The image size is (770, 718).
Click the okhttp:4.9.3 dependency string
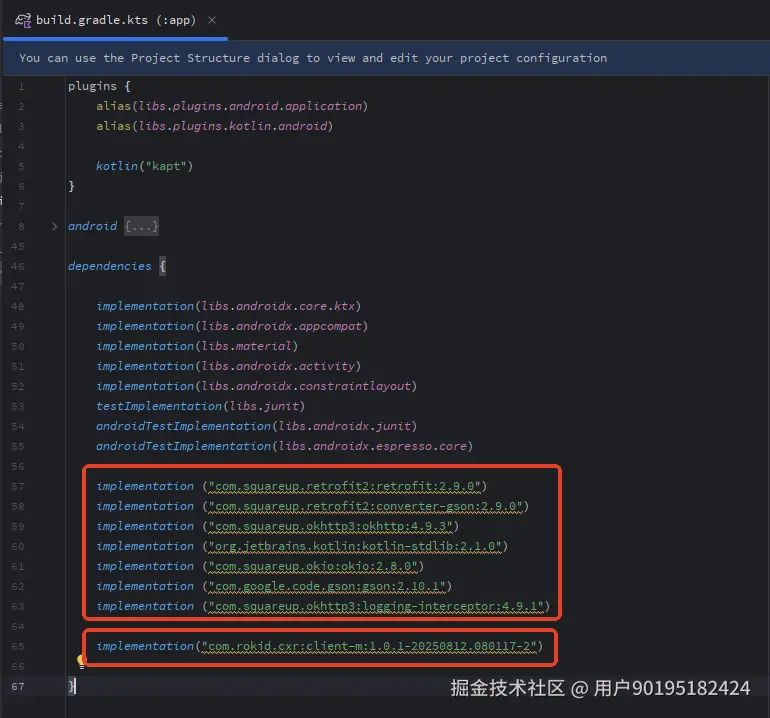[x=330, y=526]
